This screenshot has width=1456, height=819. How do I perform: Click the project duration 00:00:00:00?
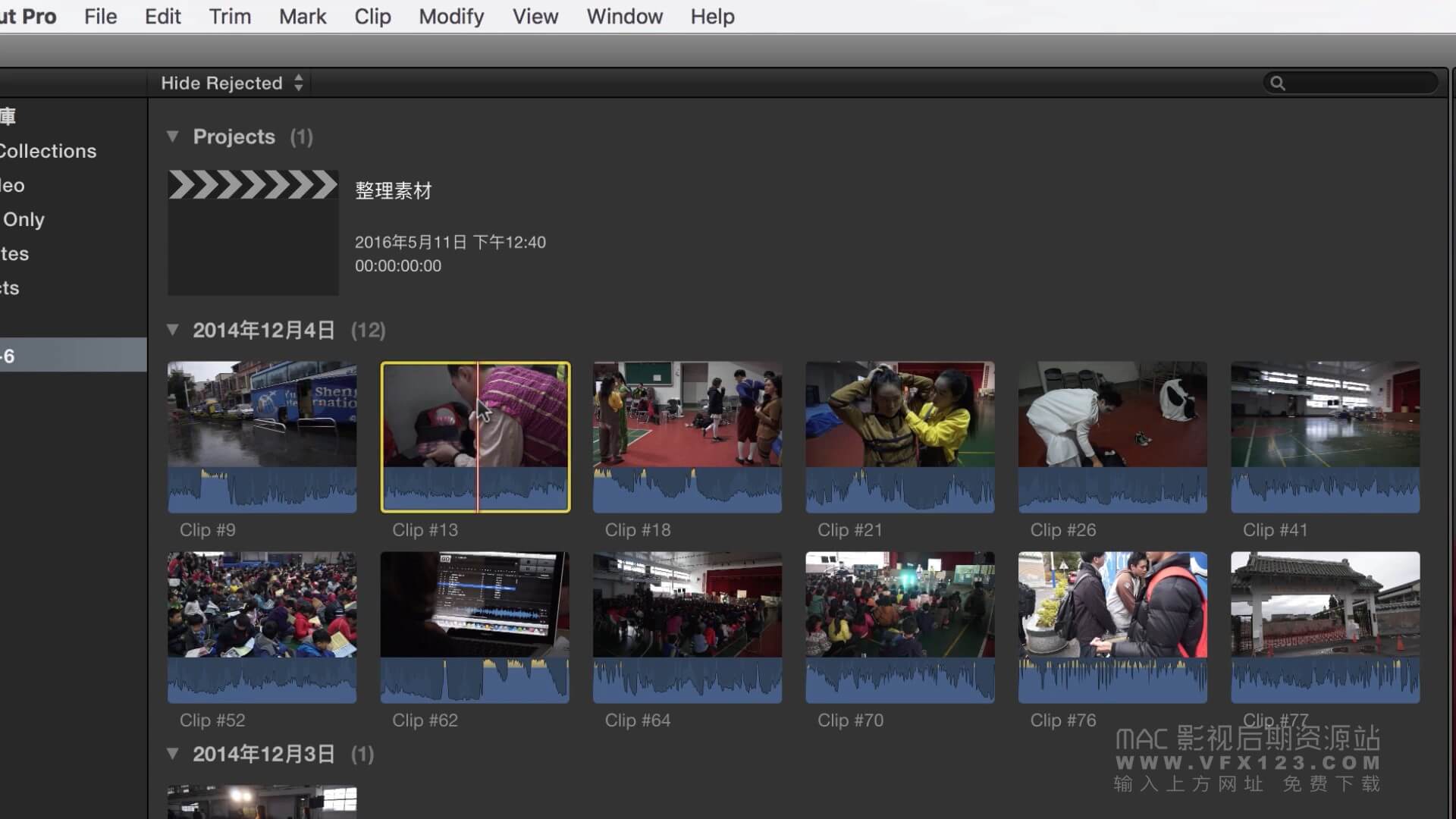[x=398, y=266]
